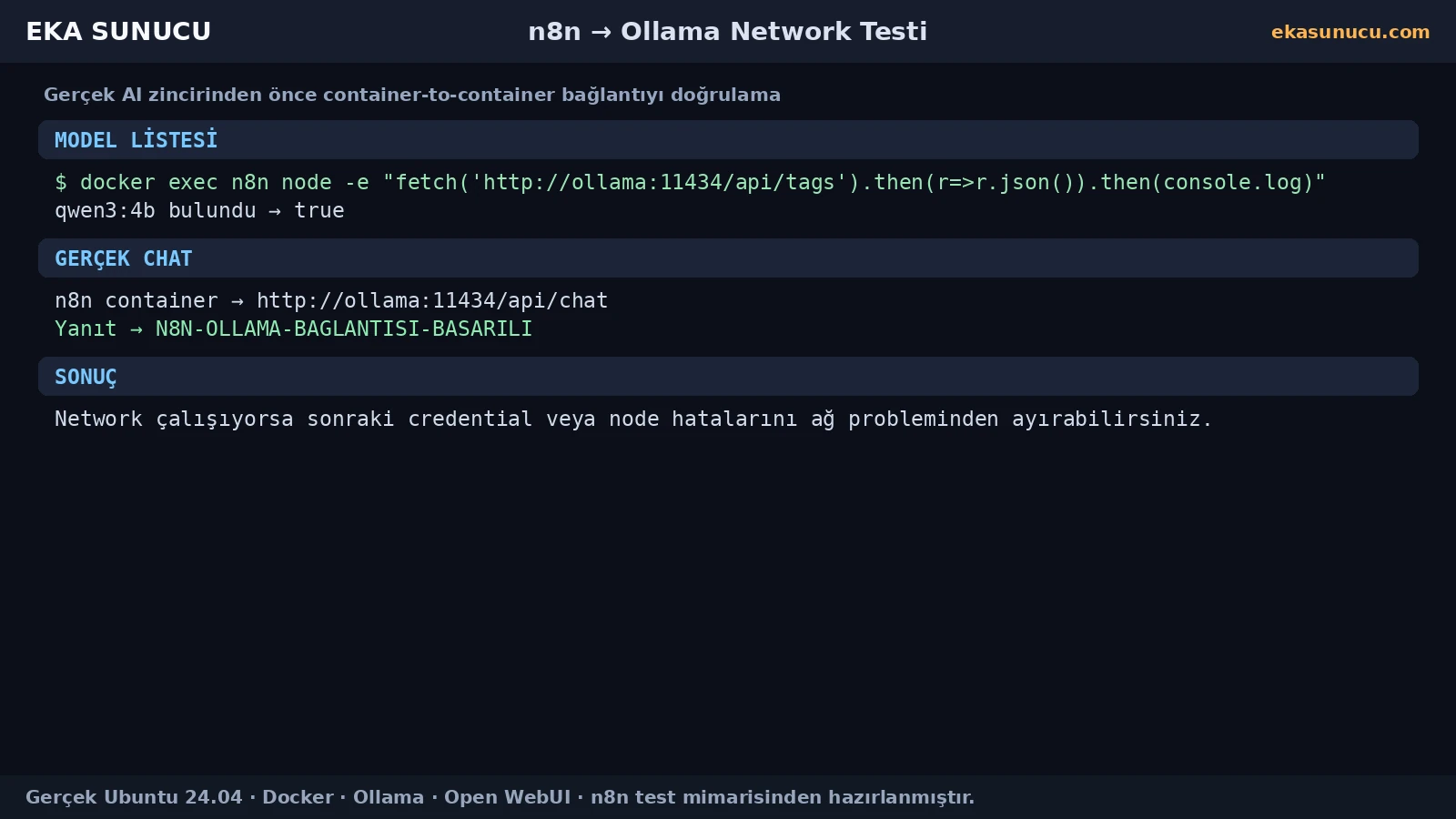This screenshot has height=819, width=1456.
Task: Click the Network çalışıyorsa conclusion sentence
Action: tap(633, 419)
